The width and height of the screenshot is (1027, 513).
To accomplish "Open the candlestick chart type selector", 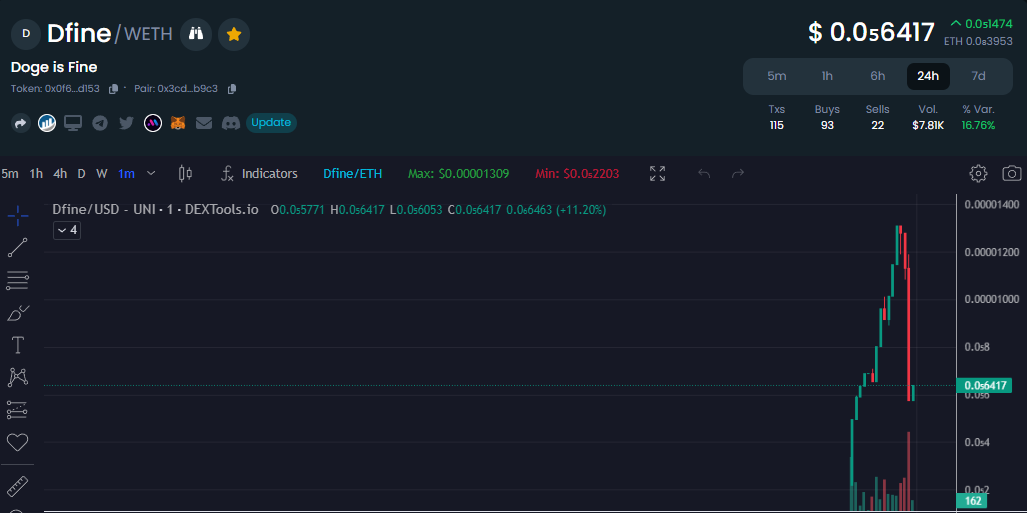I will pos(185,174).
